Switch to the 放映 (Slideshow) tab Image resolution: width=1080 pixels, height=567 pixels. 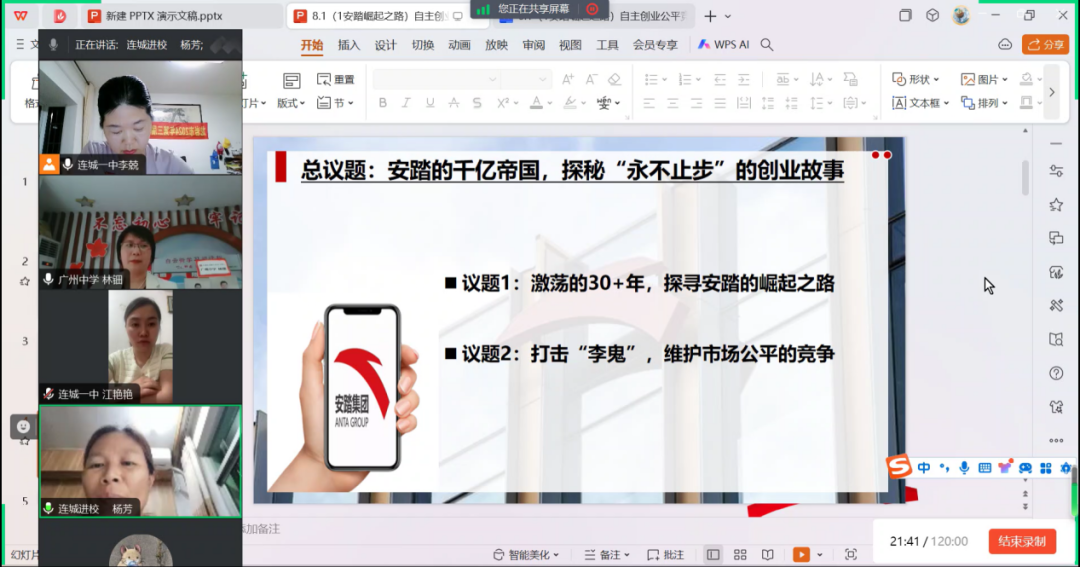coord(497,45)
